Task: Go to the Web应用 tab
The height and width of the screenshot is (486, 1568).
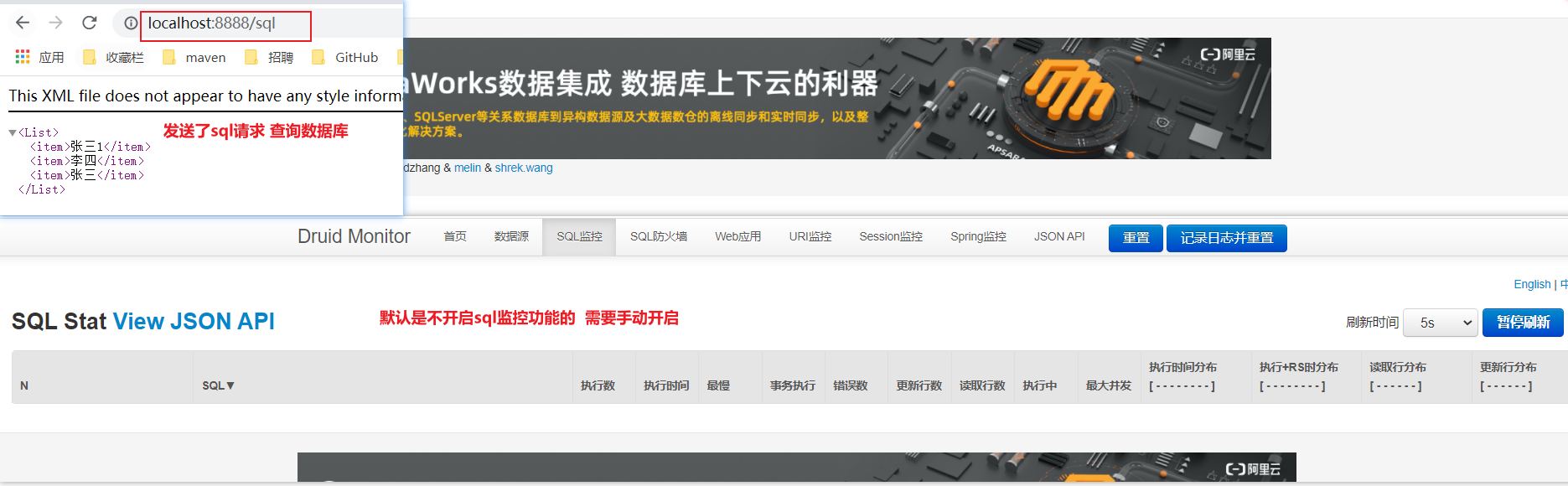Action: [x=737, y=236]
